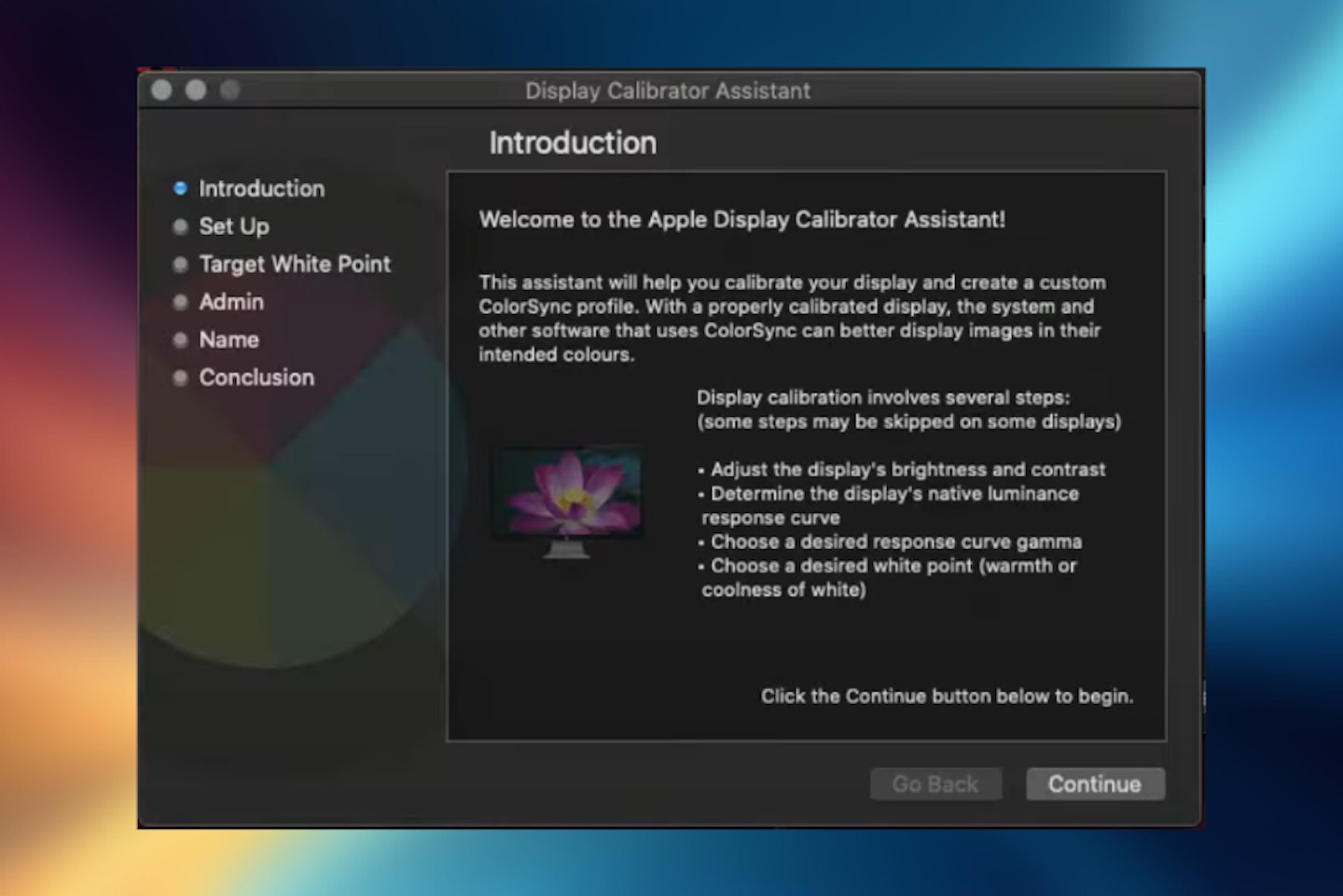
Task: Click 'Choose a desired response curve gamma' bullet
Action: 891,542
